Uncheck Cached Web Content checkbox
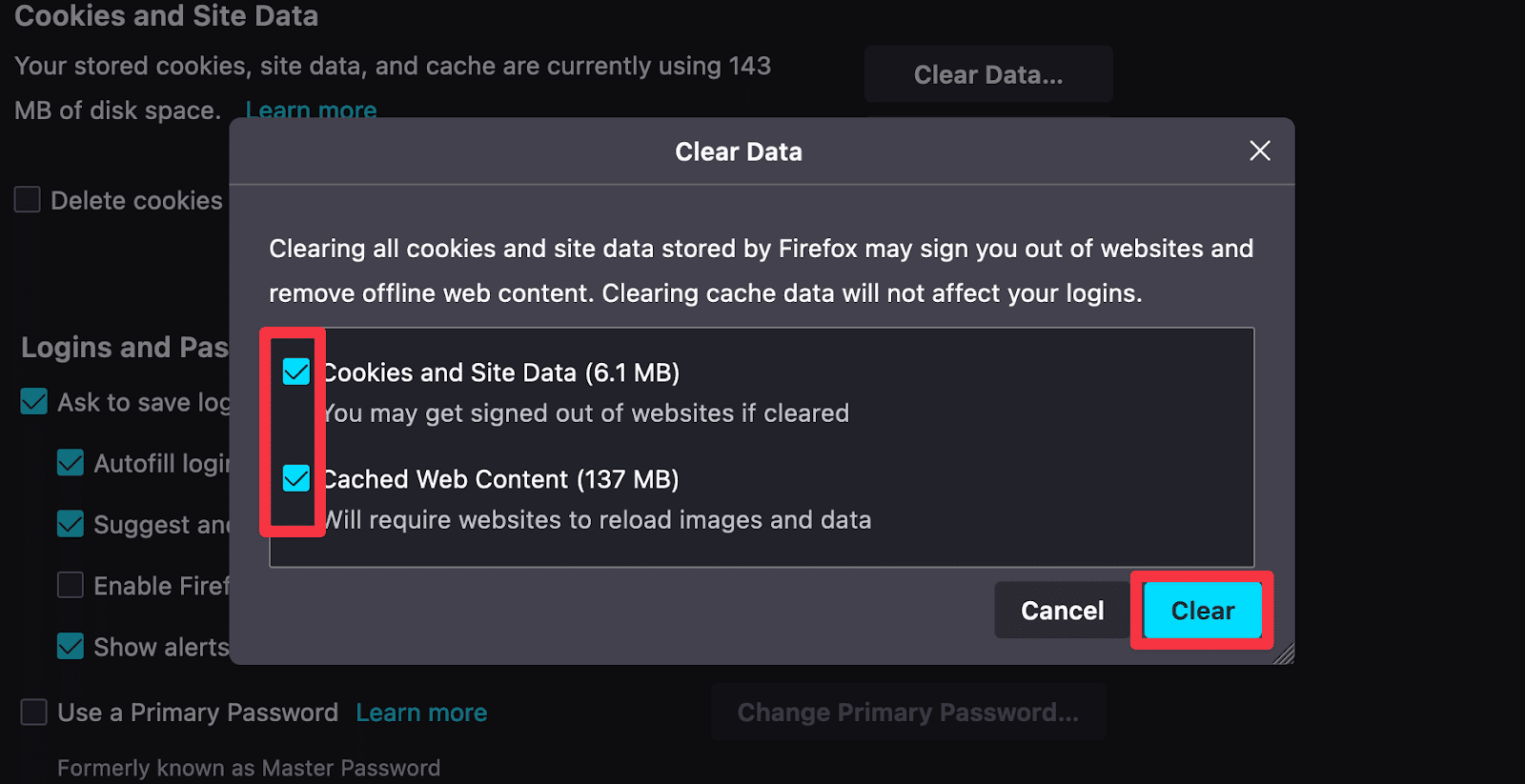This screenshot has width=1525, height=784. (296, 478)
